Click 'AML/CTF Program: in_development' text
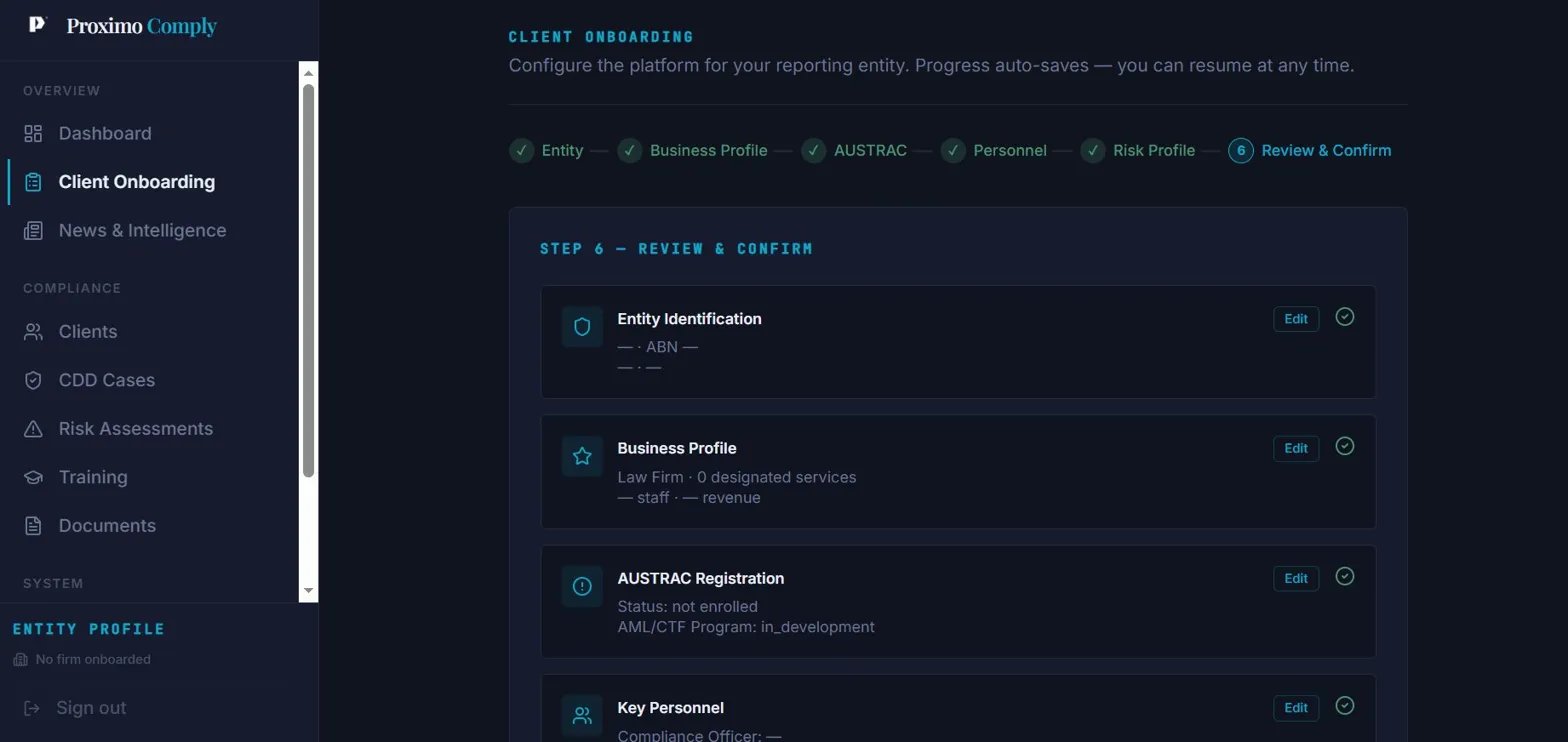The image size is (1568, 742). [x=746, y=627]
